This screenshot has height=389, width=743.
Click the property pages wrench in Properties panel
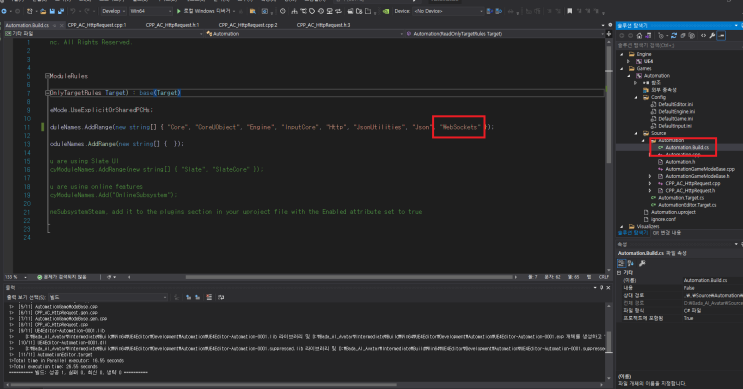(642, 263)
